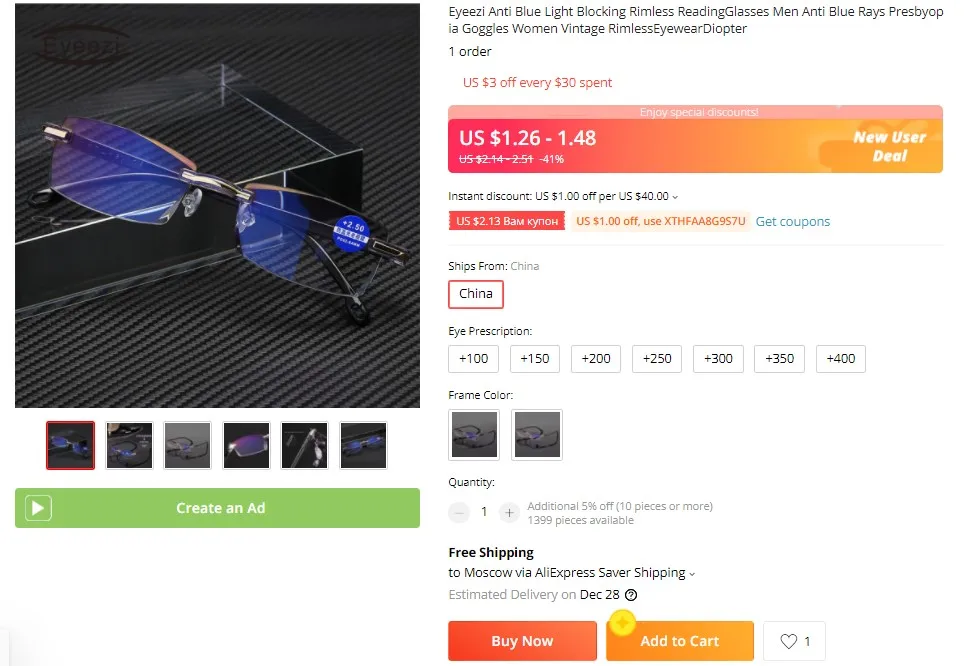Expand the AliExpress Saver Shipping dropdown
Screen dimensions: 967x666
point(693,574)
